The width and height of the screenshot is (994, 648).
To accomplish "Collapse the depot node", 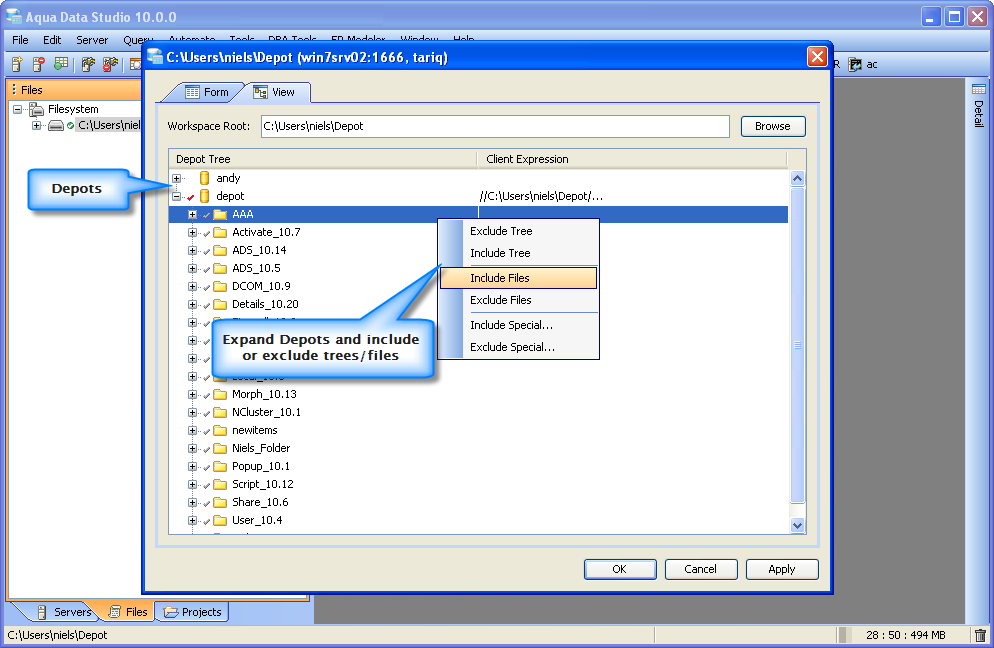I will pyautogui.click(x=177, y=196).
